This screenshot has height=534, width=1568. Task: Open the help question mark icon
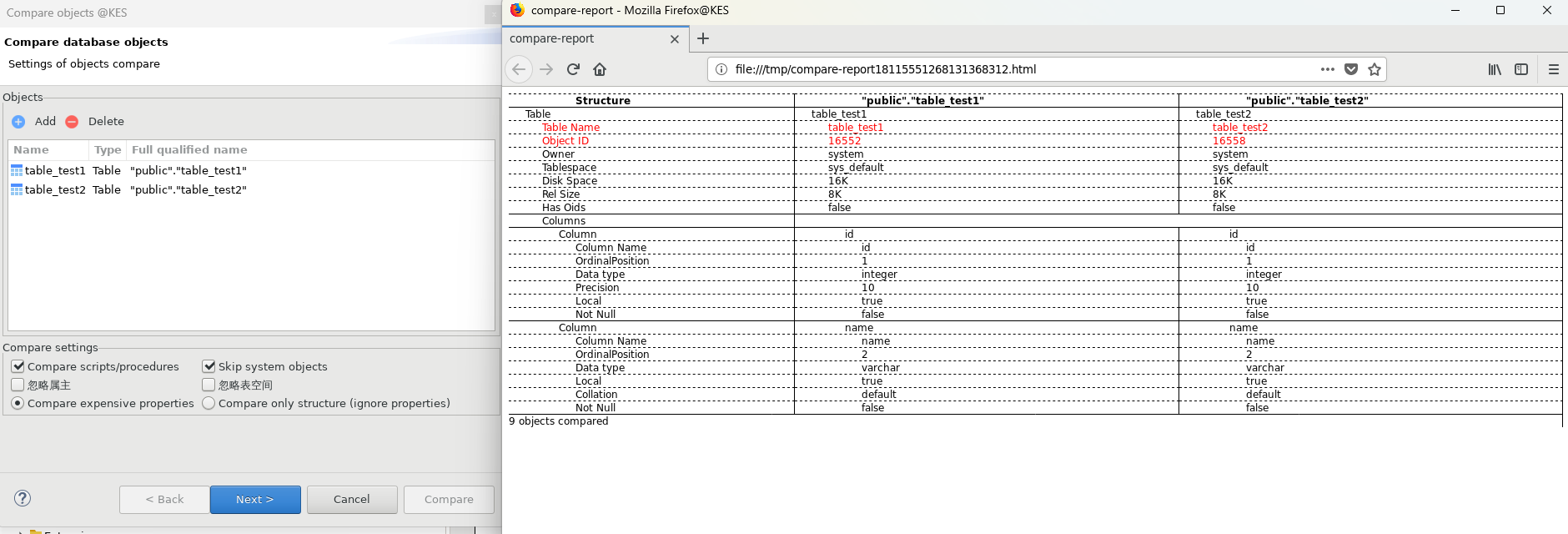click(23, 498)
